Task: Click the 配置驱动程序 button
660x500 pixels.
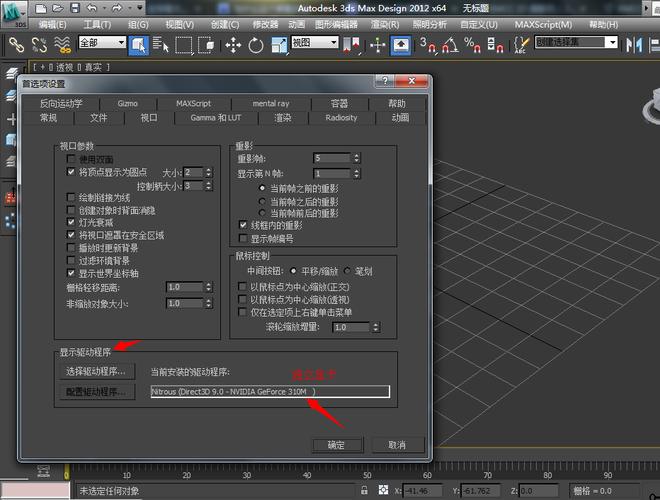Action: tap(96, 392)
